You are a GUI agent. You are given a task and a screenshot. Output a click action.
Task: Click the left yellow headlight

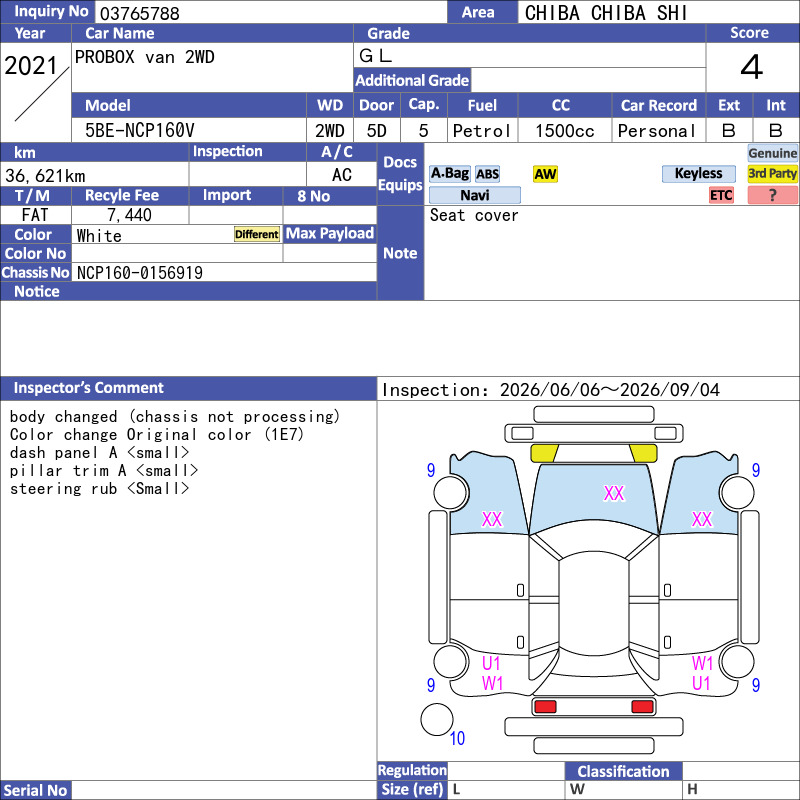coord(544,453)
